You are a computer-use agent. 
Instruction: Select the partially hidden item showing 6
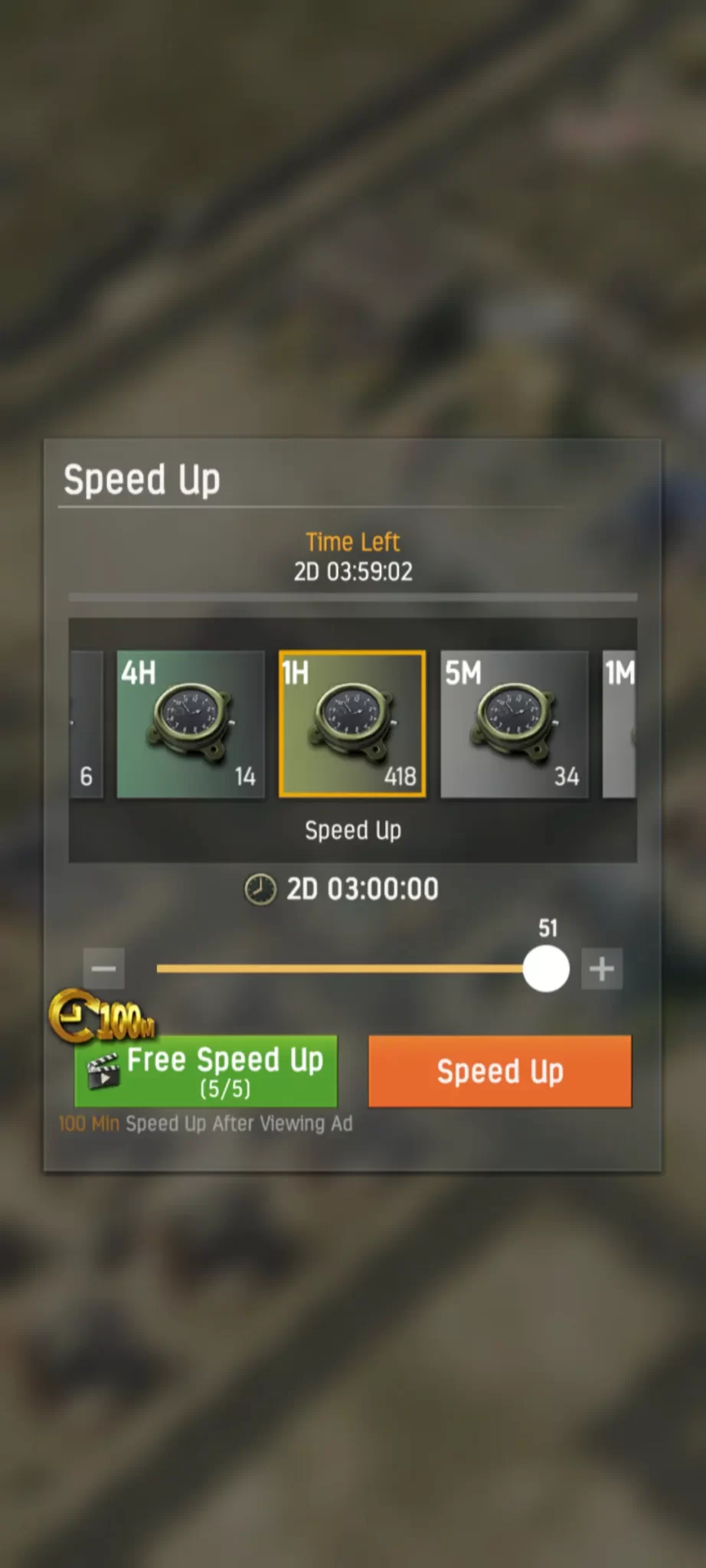pos(87,724)
